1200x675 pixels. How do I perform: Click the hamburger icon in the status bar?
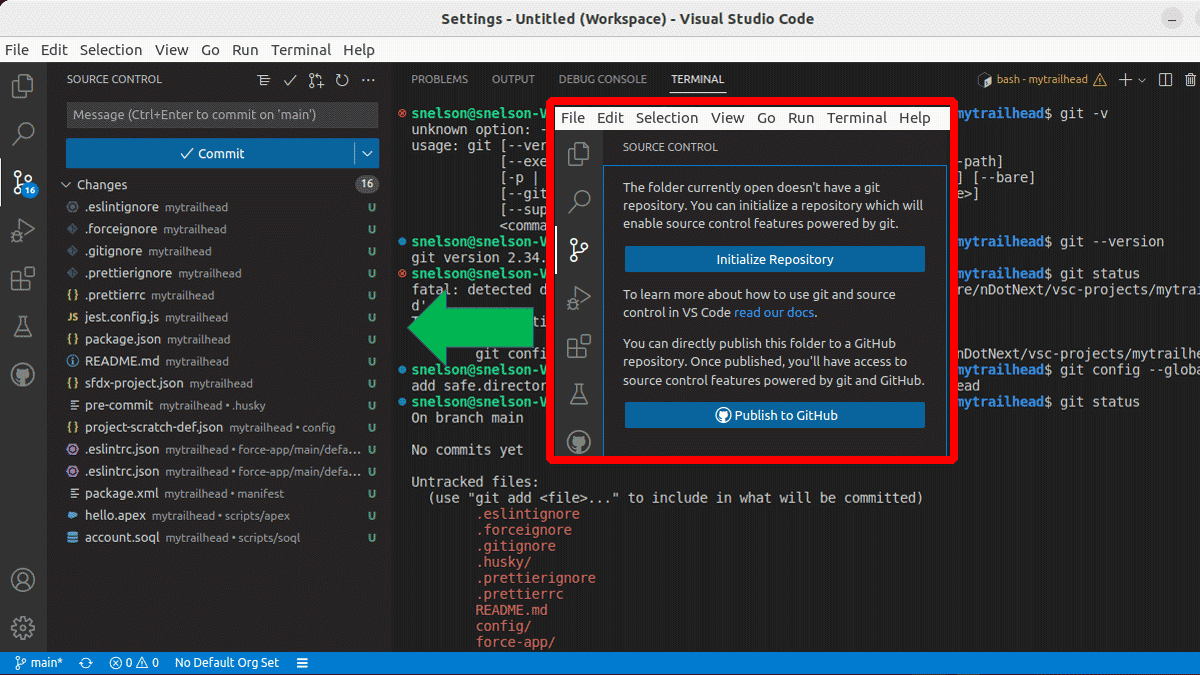tap(302, 663)
